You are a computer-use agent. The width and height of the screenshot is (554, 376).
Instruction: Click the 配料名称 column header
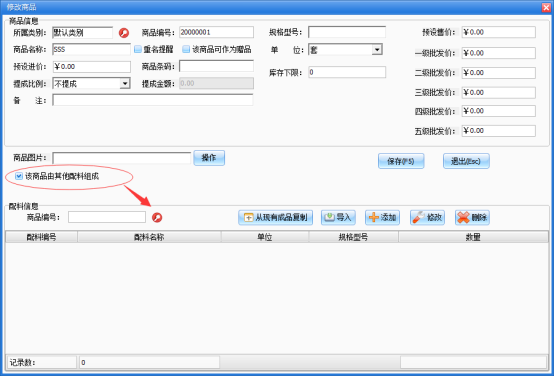pos(149,237)
